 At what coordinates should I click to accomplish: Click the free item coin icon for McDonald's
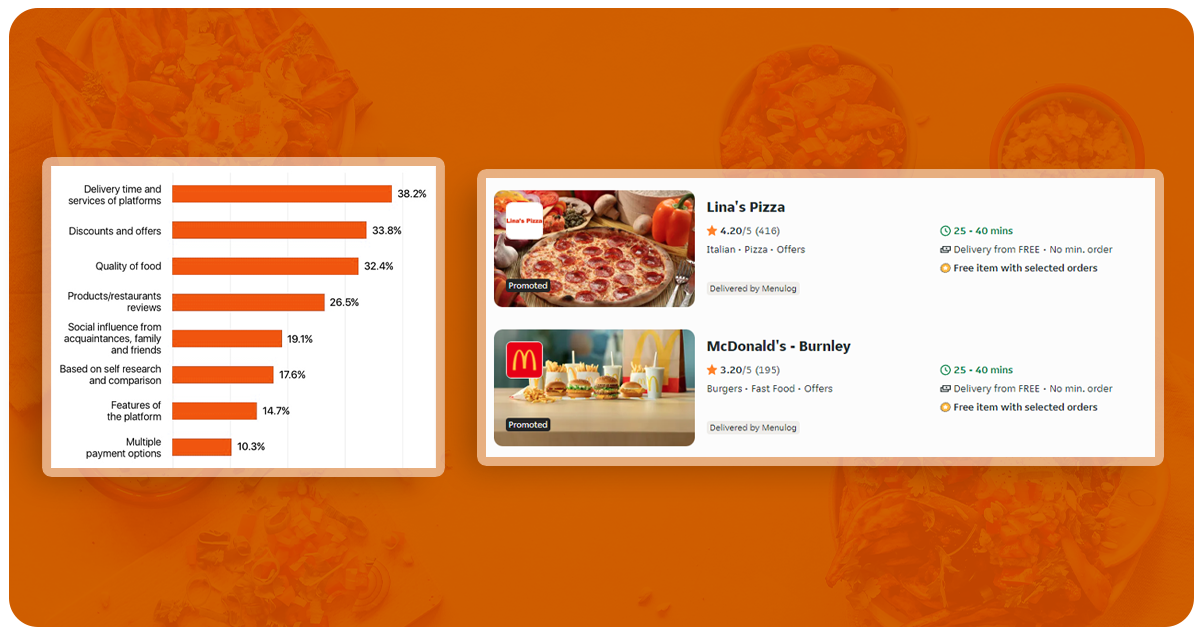click(945, 408)
